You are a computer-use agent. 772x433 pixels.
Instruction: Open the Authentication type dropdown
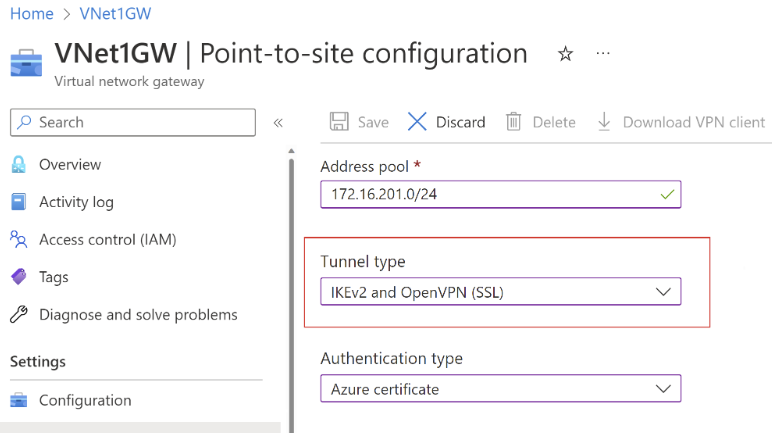[x=501, y=389]
